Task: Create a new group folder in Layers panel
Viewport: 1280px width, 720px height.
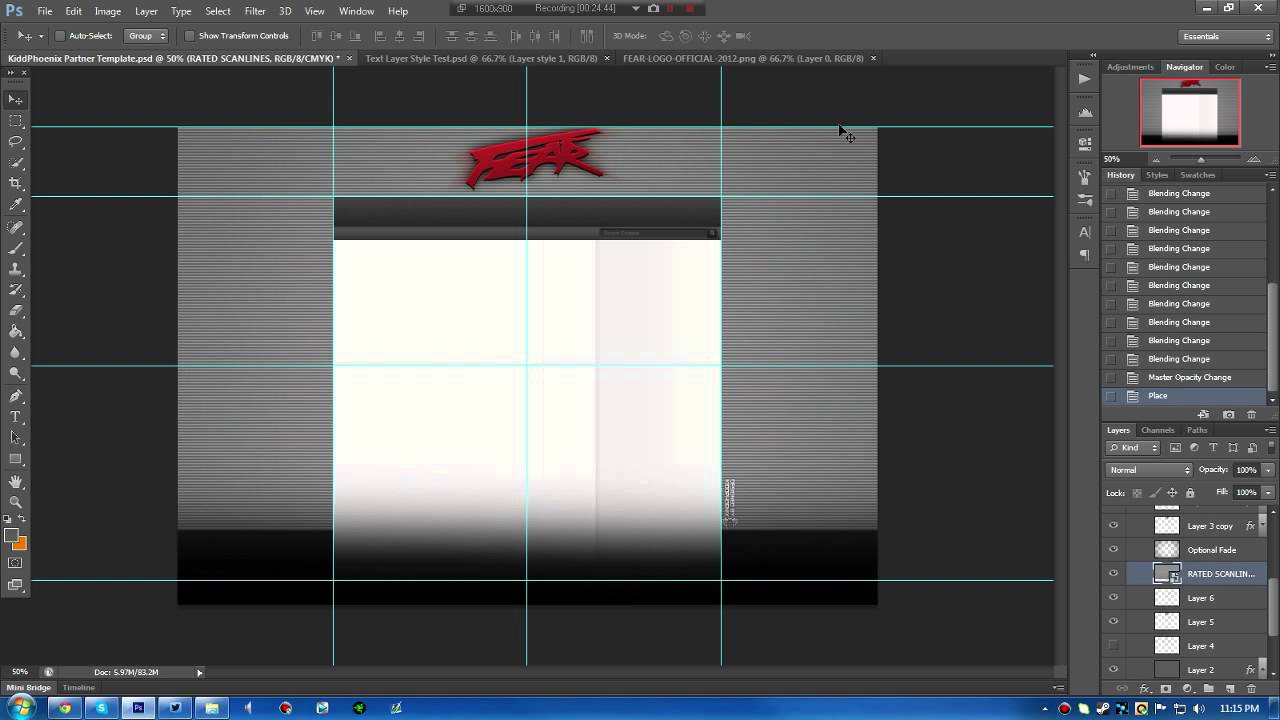Action: click(x=1208, y=689)
